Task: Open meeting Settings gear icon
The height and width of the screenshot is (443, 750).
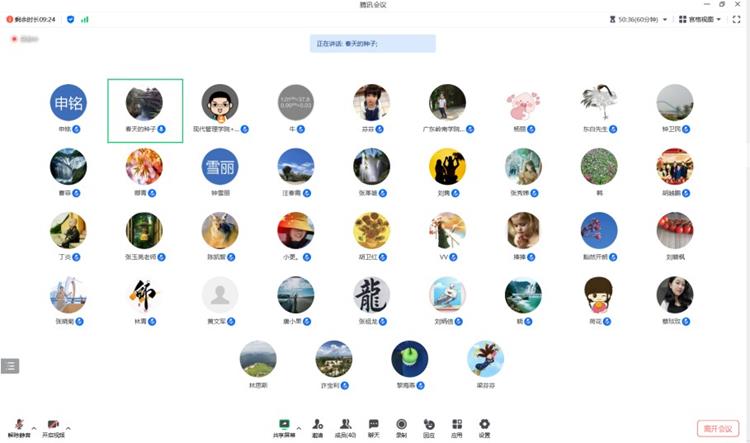Action: [x=484, y=425]
